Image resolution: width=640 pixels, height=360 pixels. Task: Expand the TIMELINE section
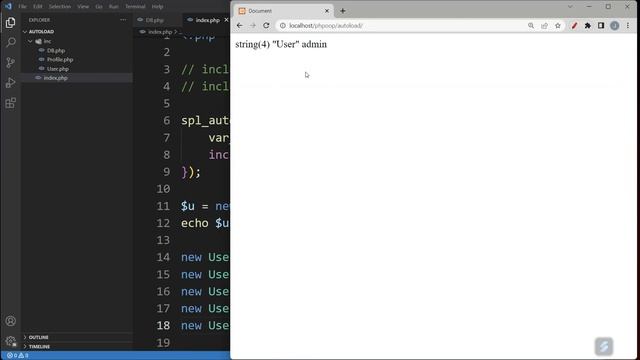coord(25,347)
